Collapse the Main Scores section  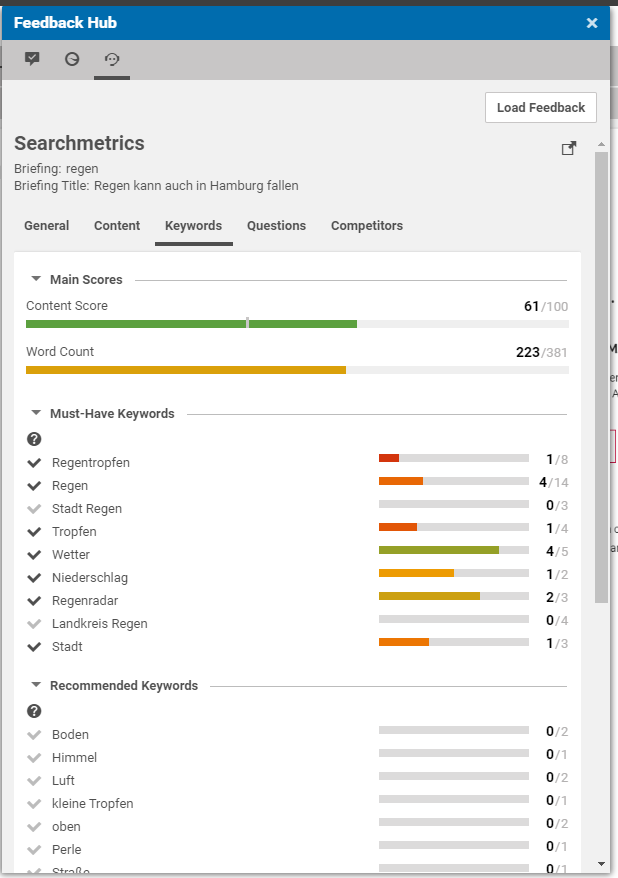coord(36,279)
